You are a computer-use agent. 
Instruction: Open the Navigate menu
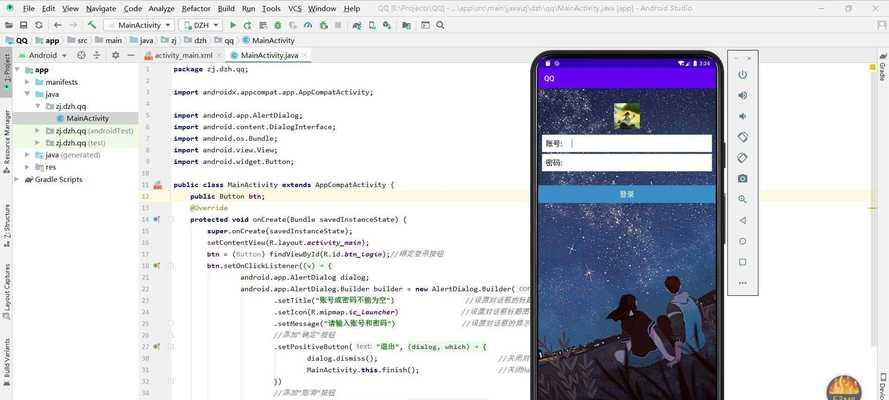click(100, 8)
